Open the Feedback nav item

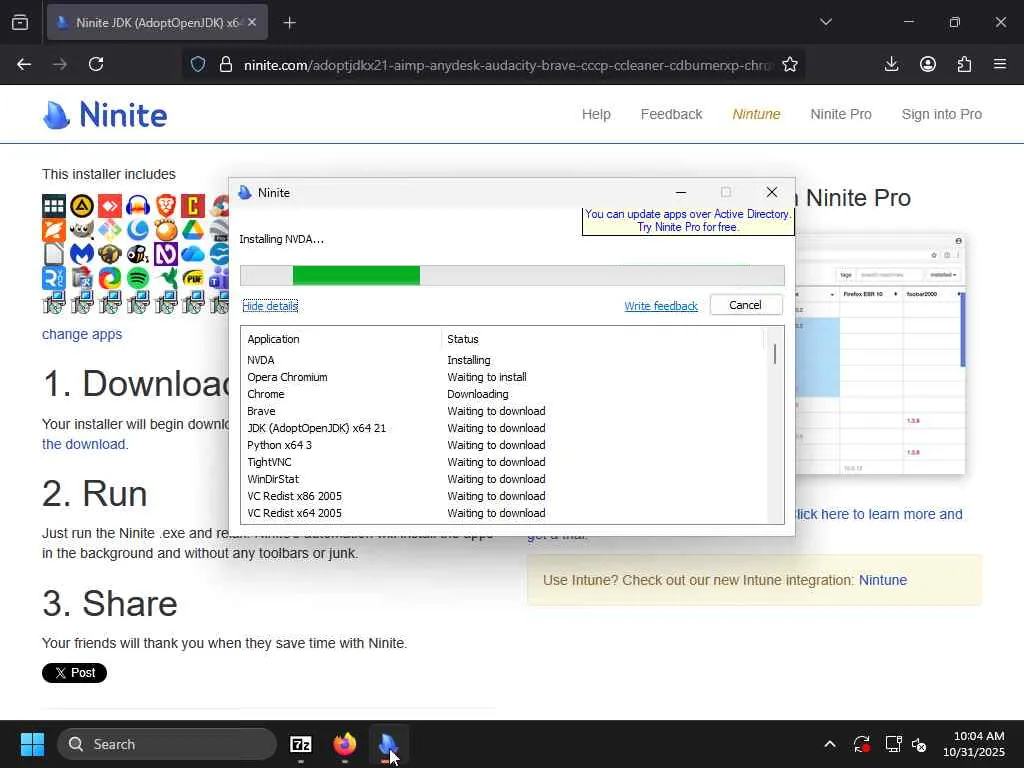click(x=671, y=114)
